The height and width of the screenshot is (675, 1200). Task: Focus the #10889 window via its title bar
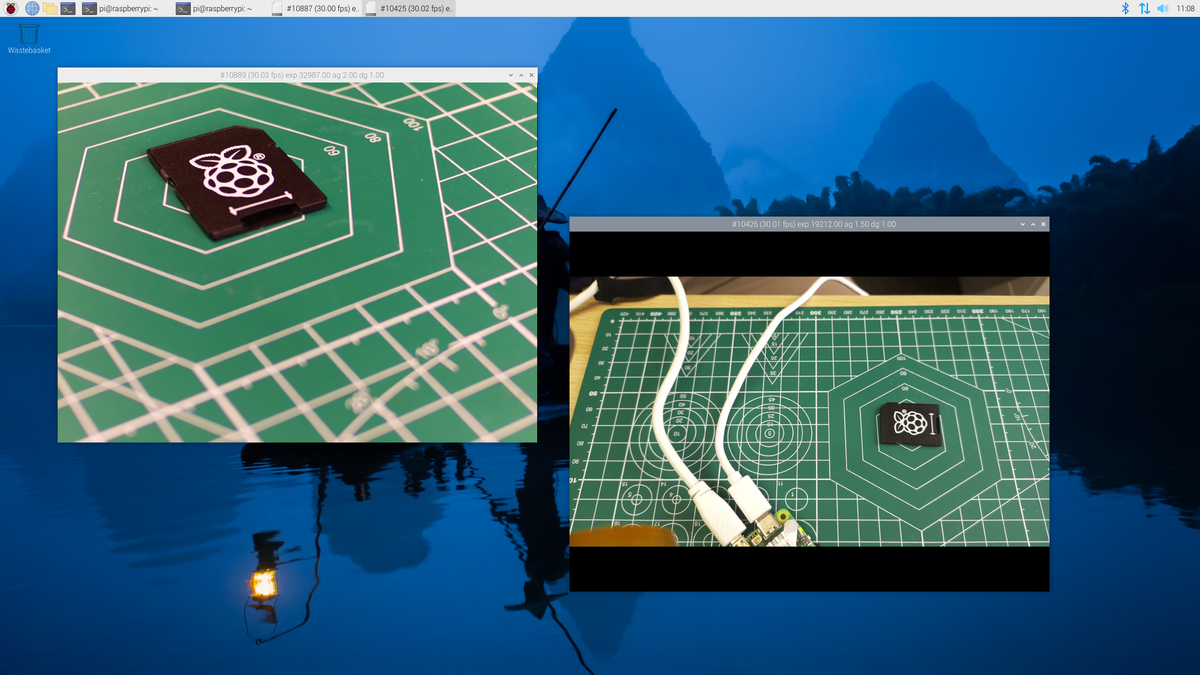click(x=297, y=74)
